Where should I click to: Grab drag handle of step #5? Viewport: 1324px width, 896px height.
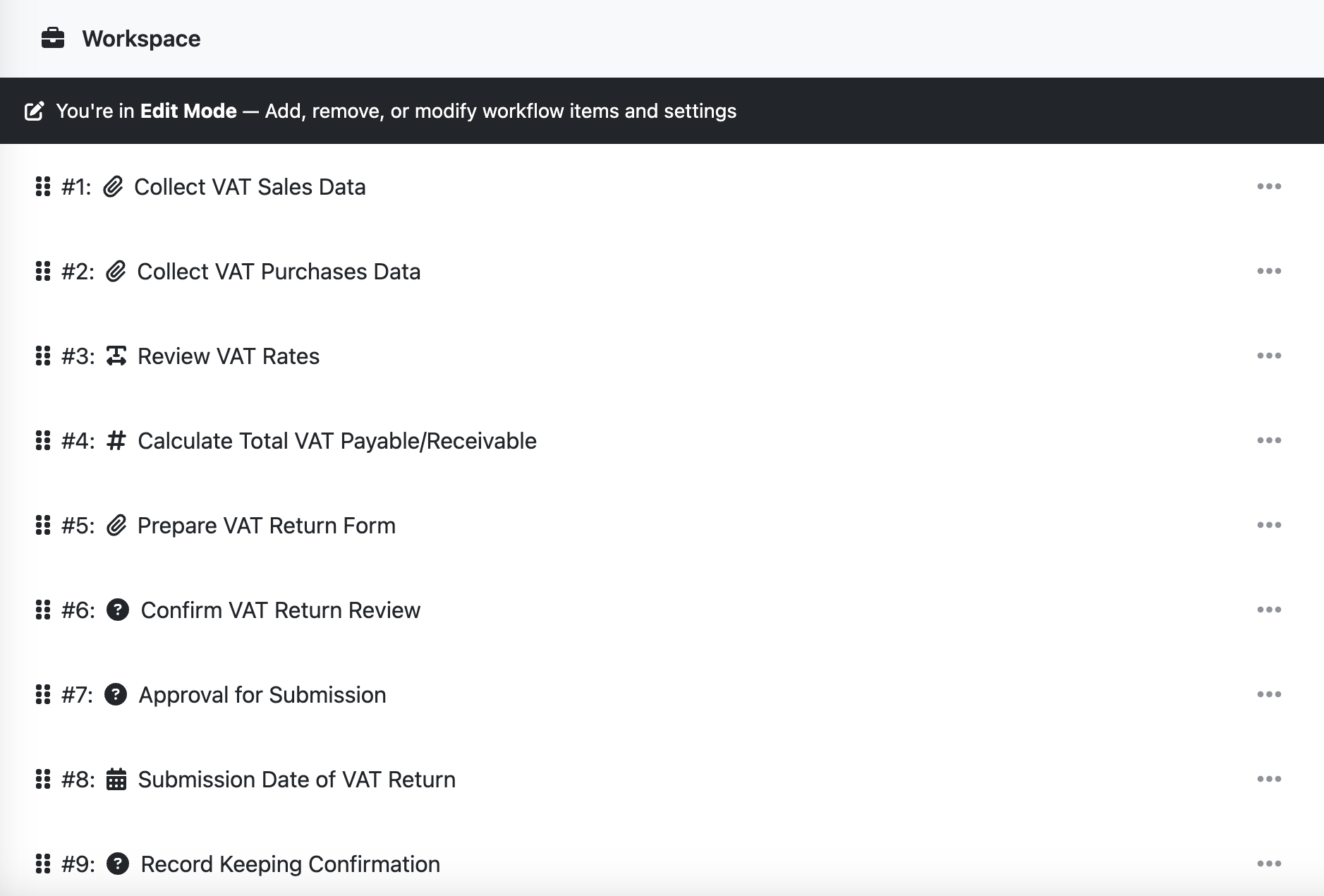tap(43, 525)
